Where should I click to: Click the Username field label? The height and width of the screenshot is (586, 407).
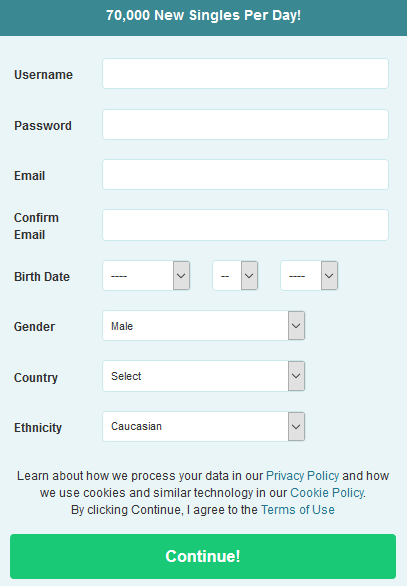43,75
